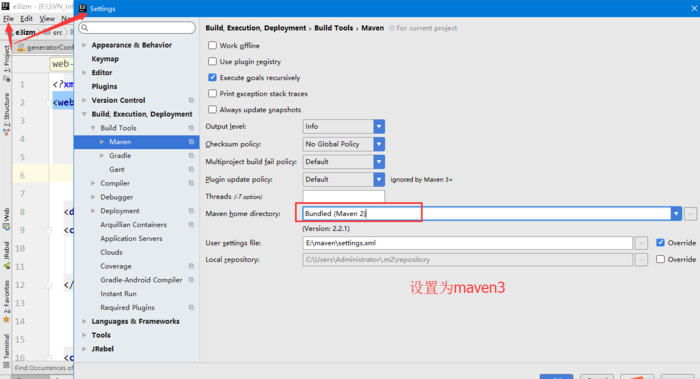Browse for Maven home directory
The width and height of the screenshot is (700, 379).
(690, 214)
